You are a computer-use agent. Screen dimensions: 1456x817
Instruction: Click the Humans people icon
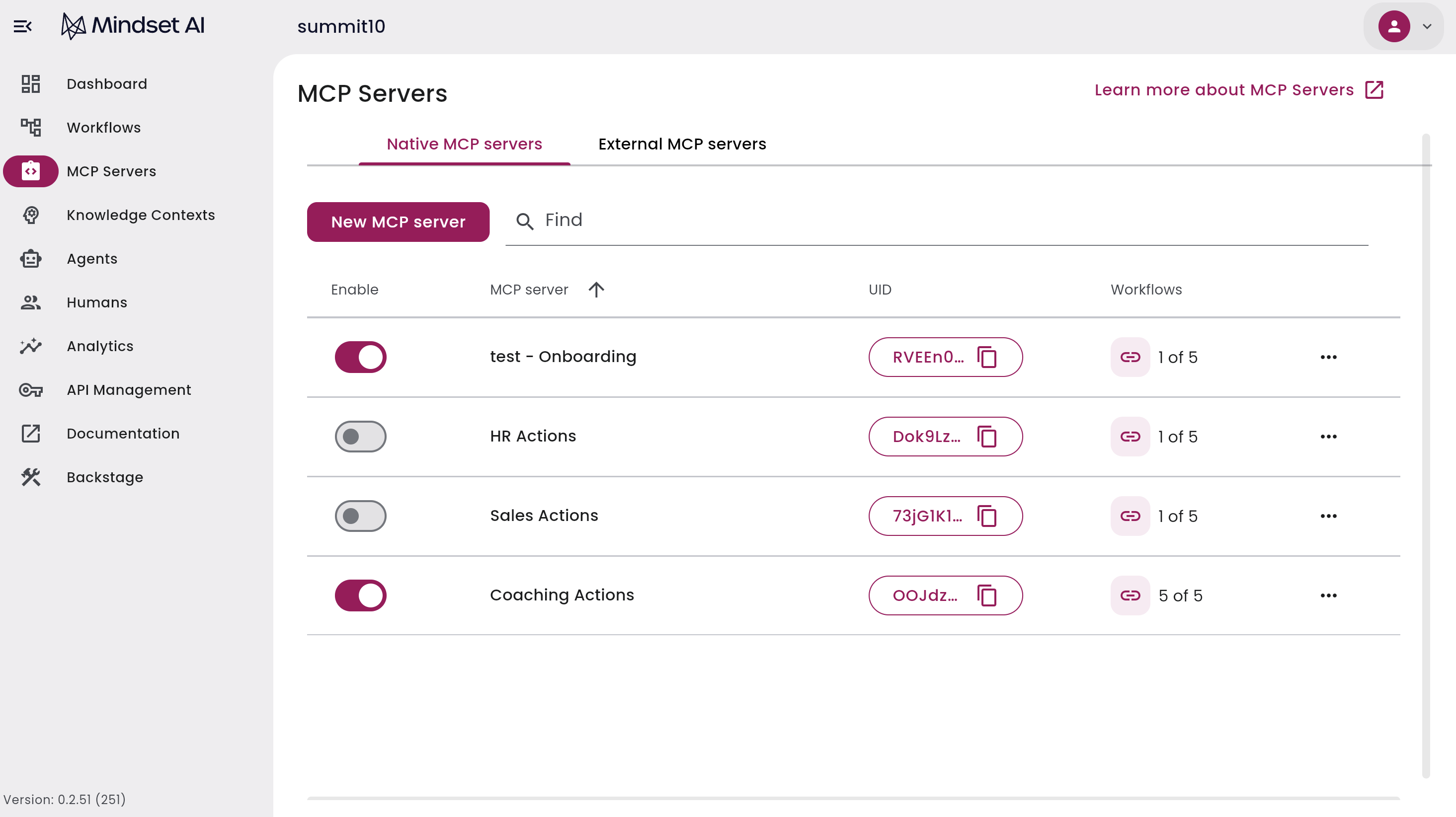click(30, 302)
